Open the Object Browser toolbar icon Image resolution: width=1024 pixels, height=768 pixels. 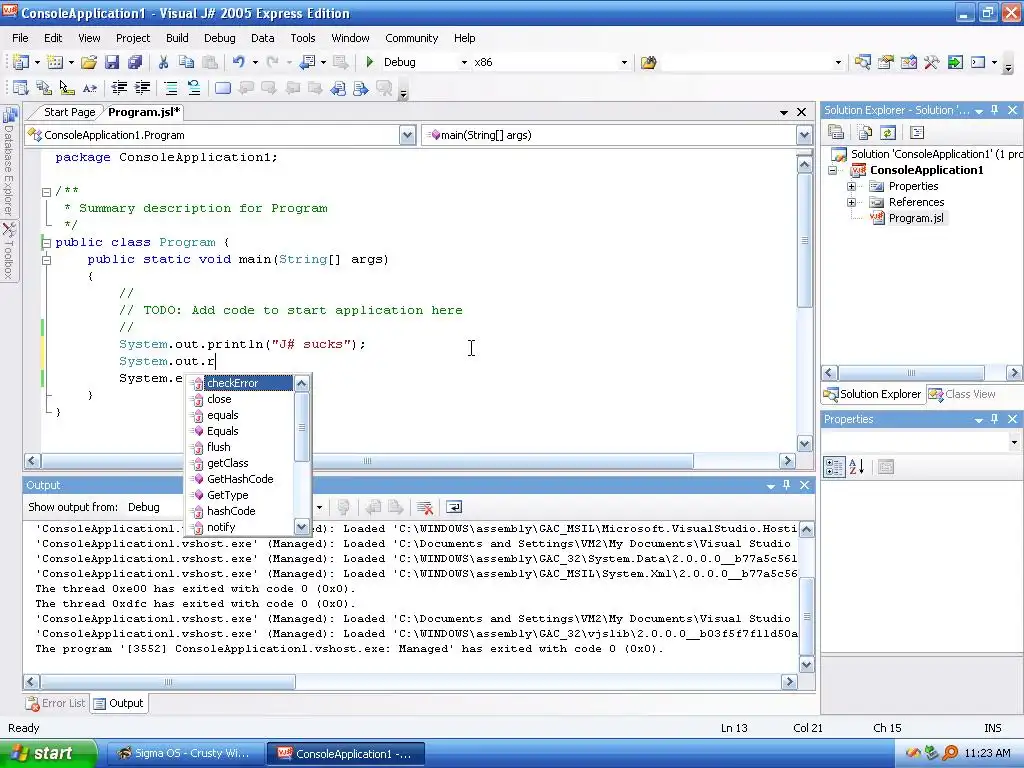tap(909, 63)
